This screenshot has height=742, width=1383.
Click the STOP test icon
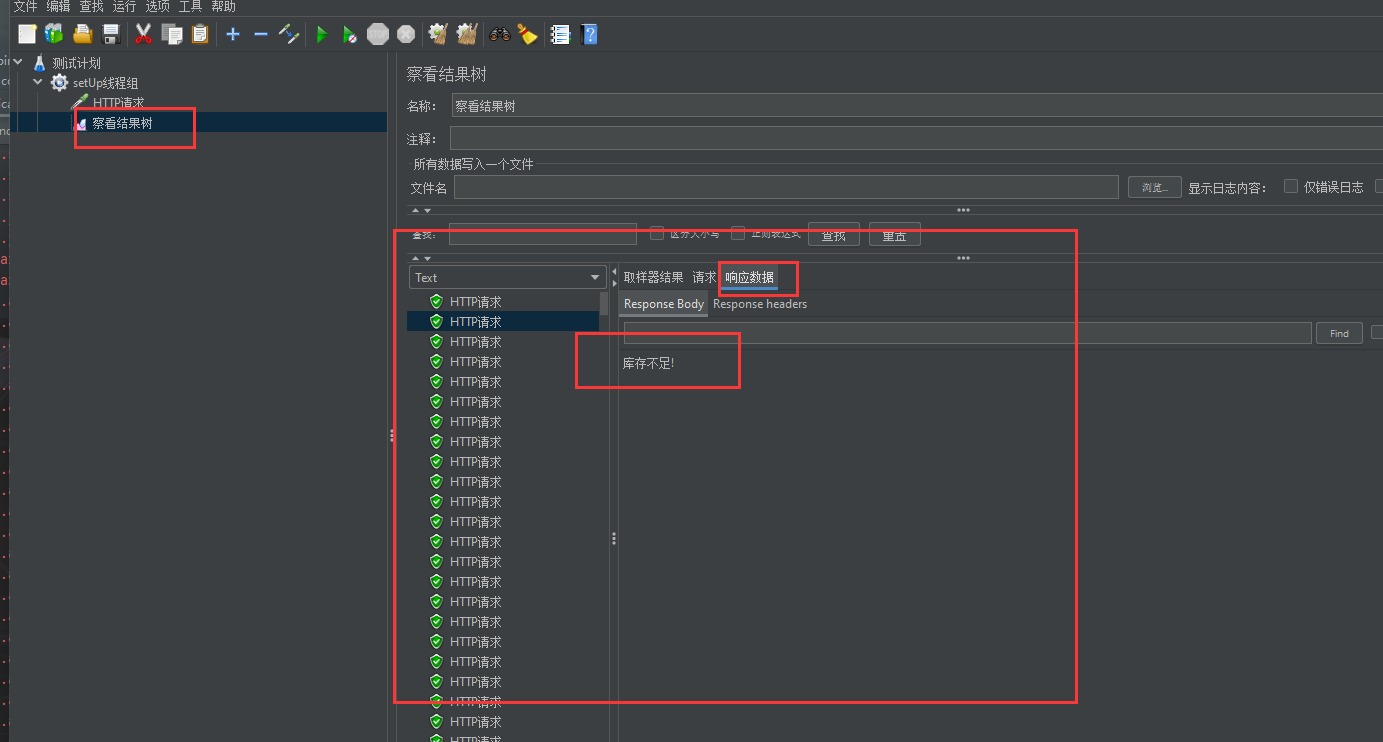(x=377, y=35)
